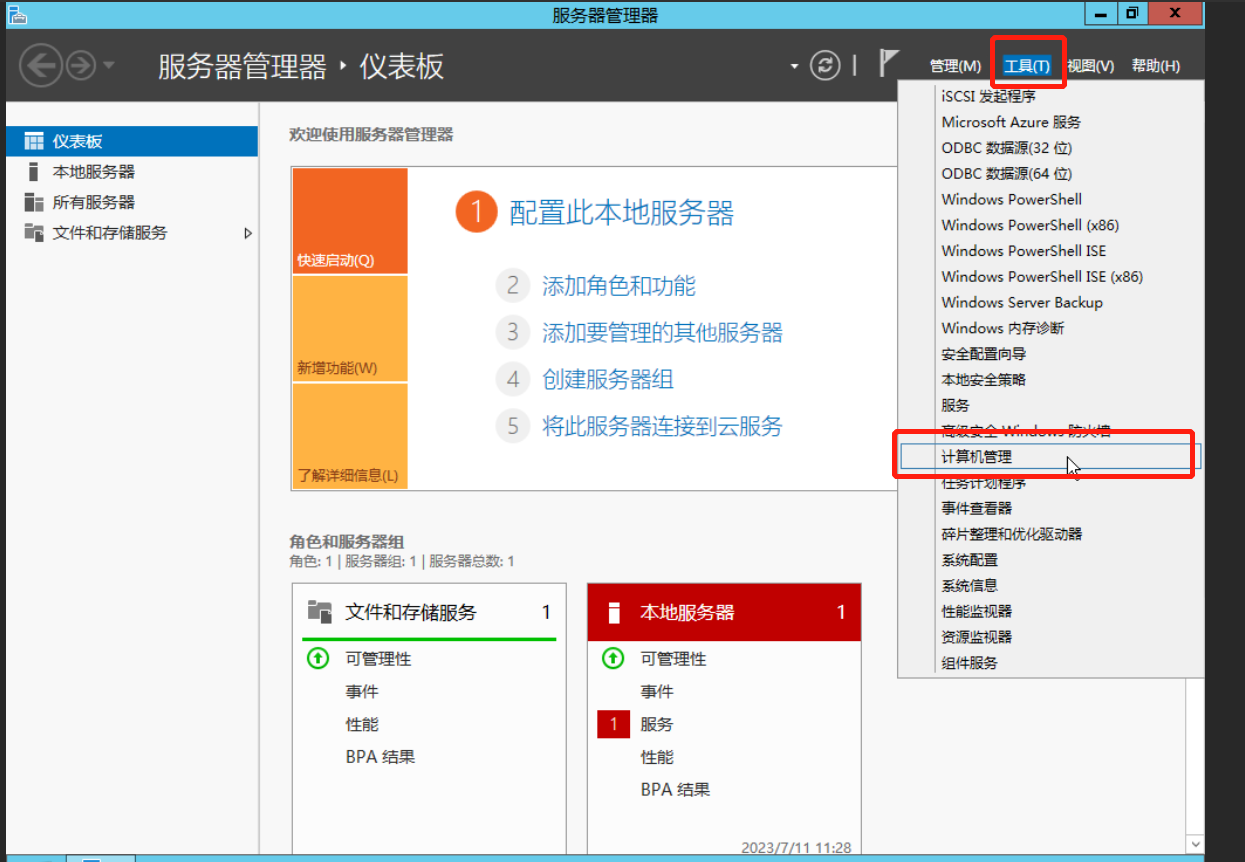
Task: Click the refresh icon in header
Action: pos(825,66)
